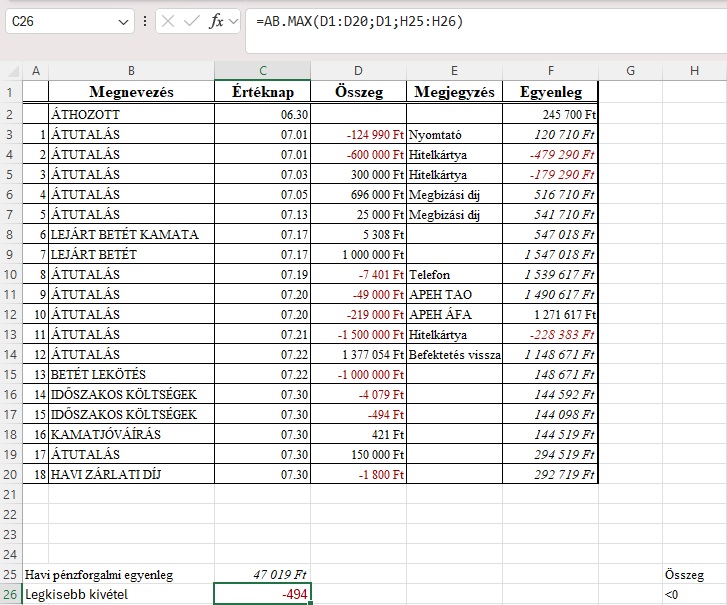This screenshot has height=605, width=727.
Task: Click the criteria cell containing <0
Action: click(x=693, y=595)
